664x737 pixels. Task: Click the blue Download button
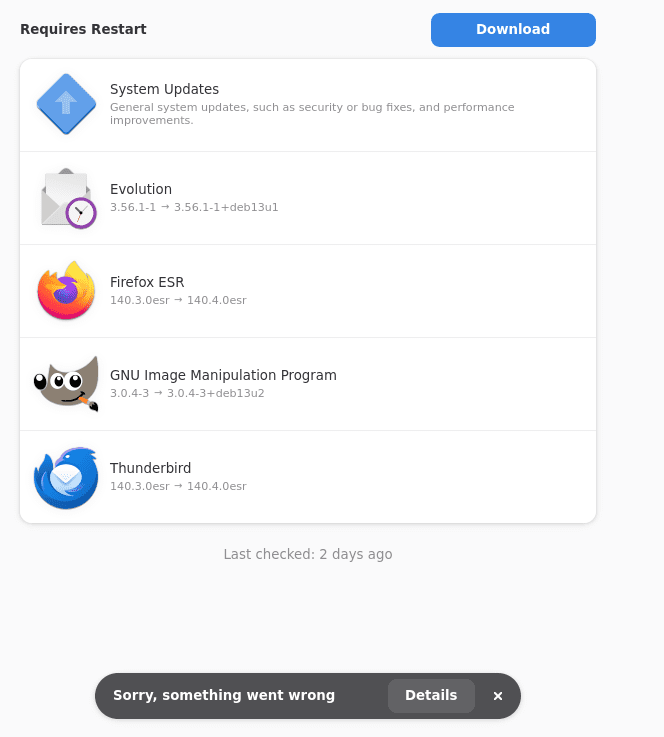coord(513,30)
